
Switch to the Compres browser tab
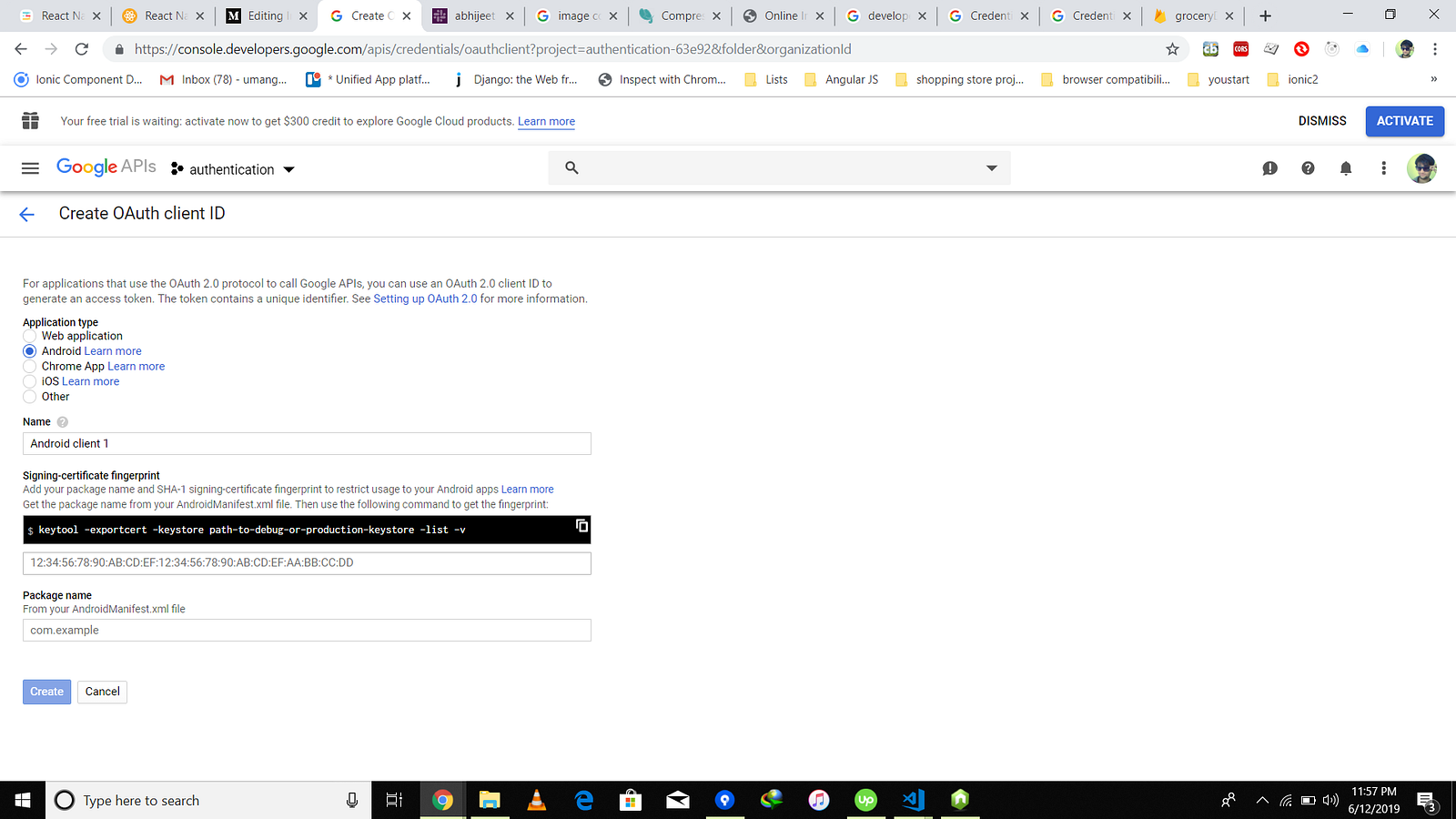click(x=681, y=15)
